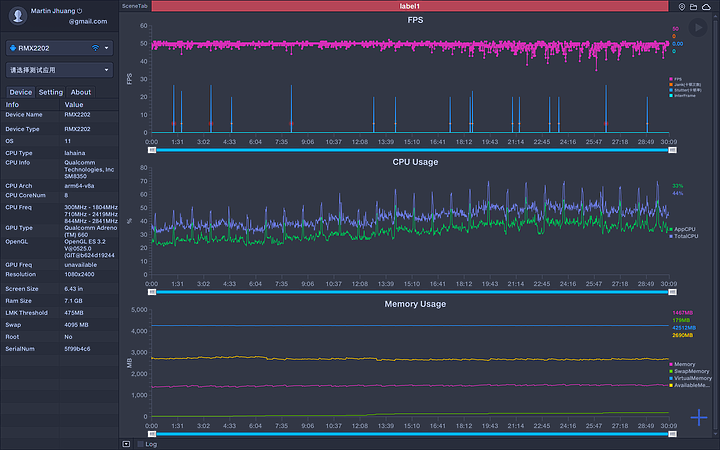Click the FPS chart title
The image size is (720, 450).
point(415,20)
